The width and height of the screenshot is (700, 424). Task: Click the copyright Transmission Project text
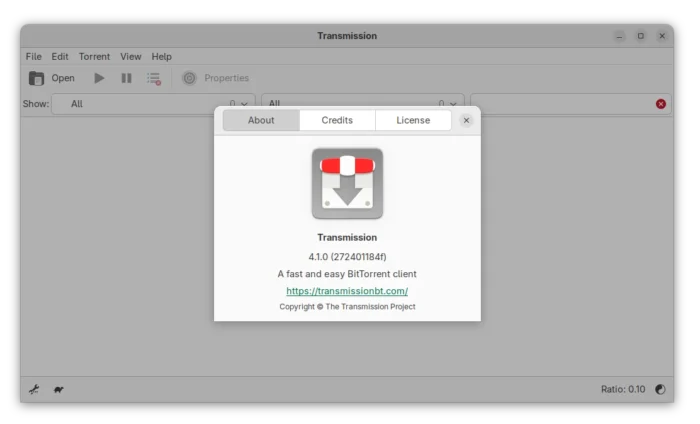point(347,307)
